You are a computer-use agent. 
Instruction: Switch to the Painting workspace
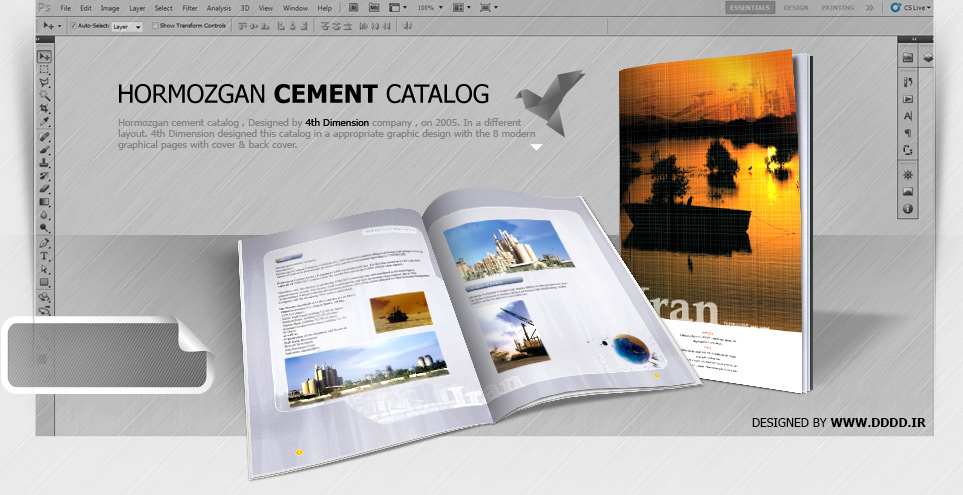(838, 8)
